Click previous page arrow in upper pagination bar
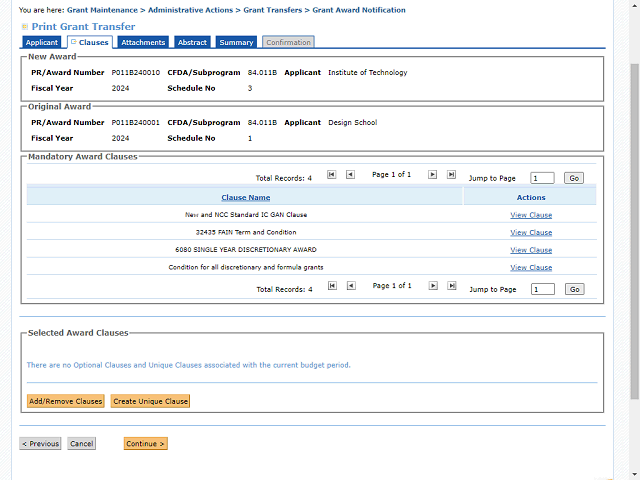640x480 pixels. tap(350, 174)
